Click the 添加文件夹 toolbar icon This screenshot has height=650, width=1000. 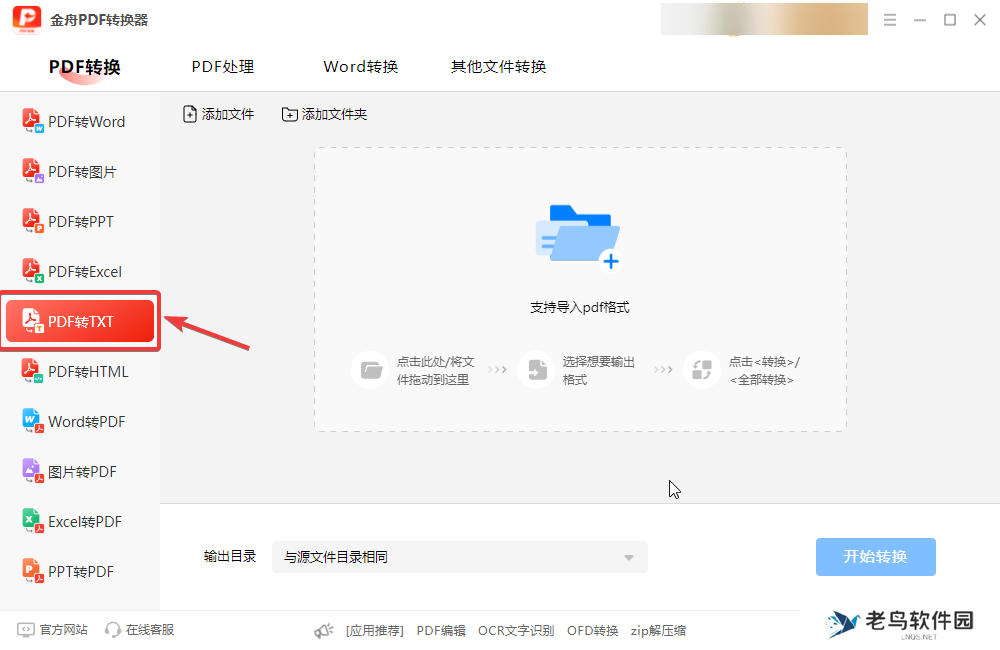[324, 114]
